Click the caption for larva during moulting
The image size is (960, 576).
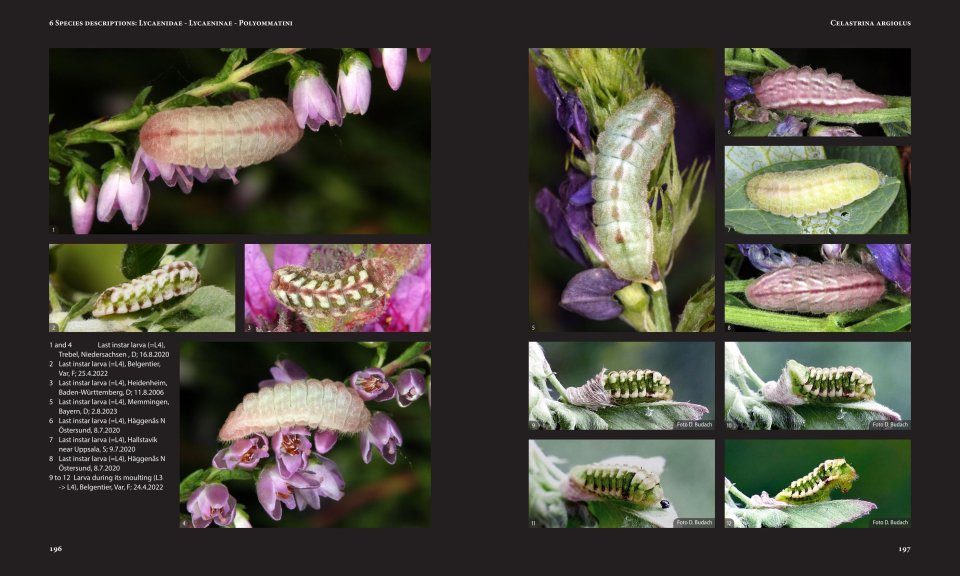pyautogui.click(x=110, y=478)
